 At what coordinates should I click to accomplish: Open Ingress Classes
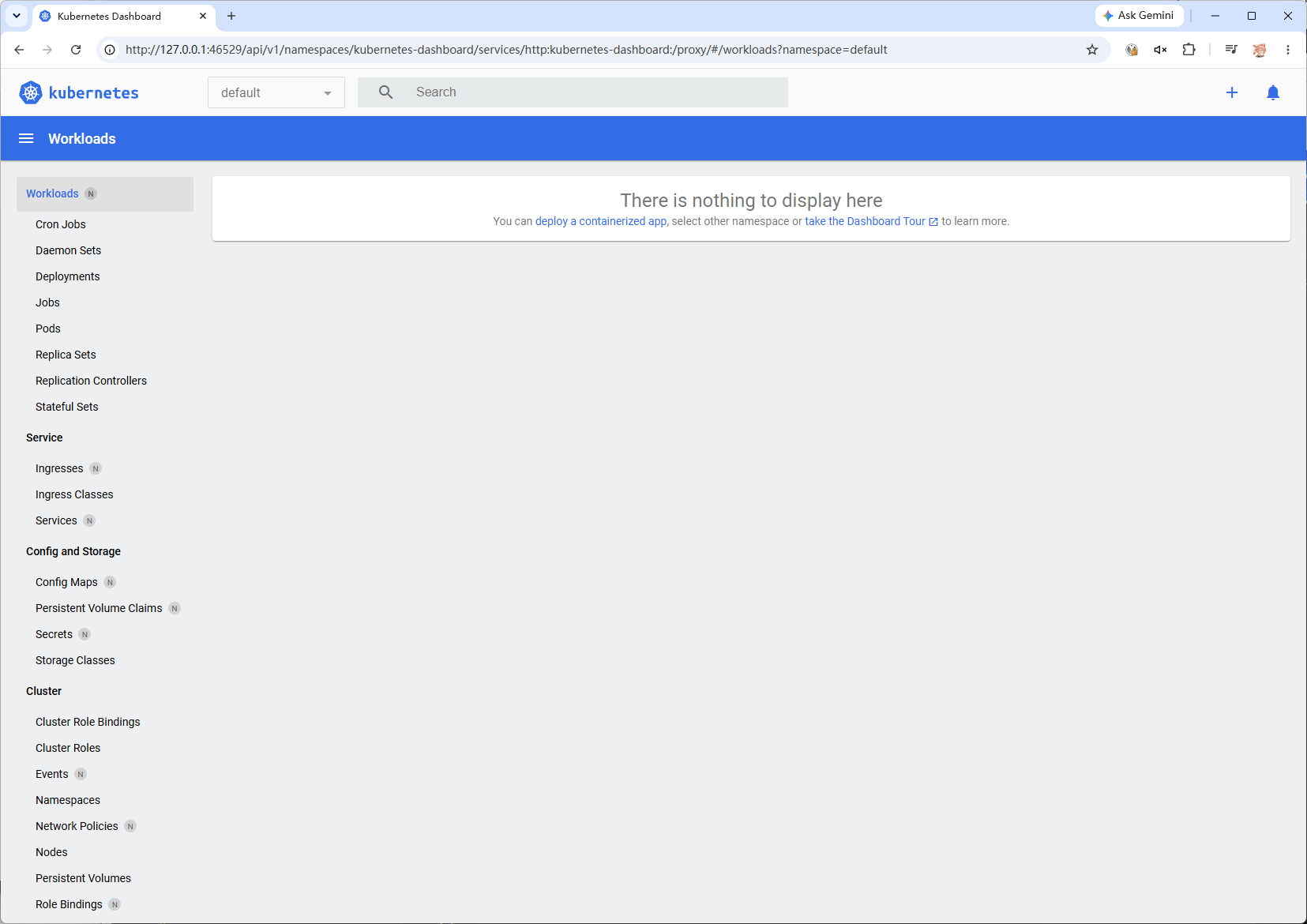tap(74, 494)
